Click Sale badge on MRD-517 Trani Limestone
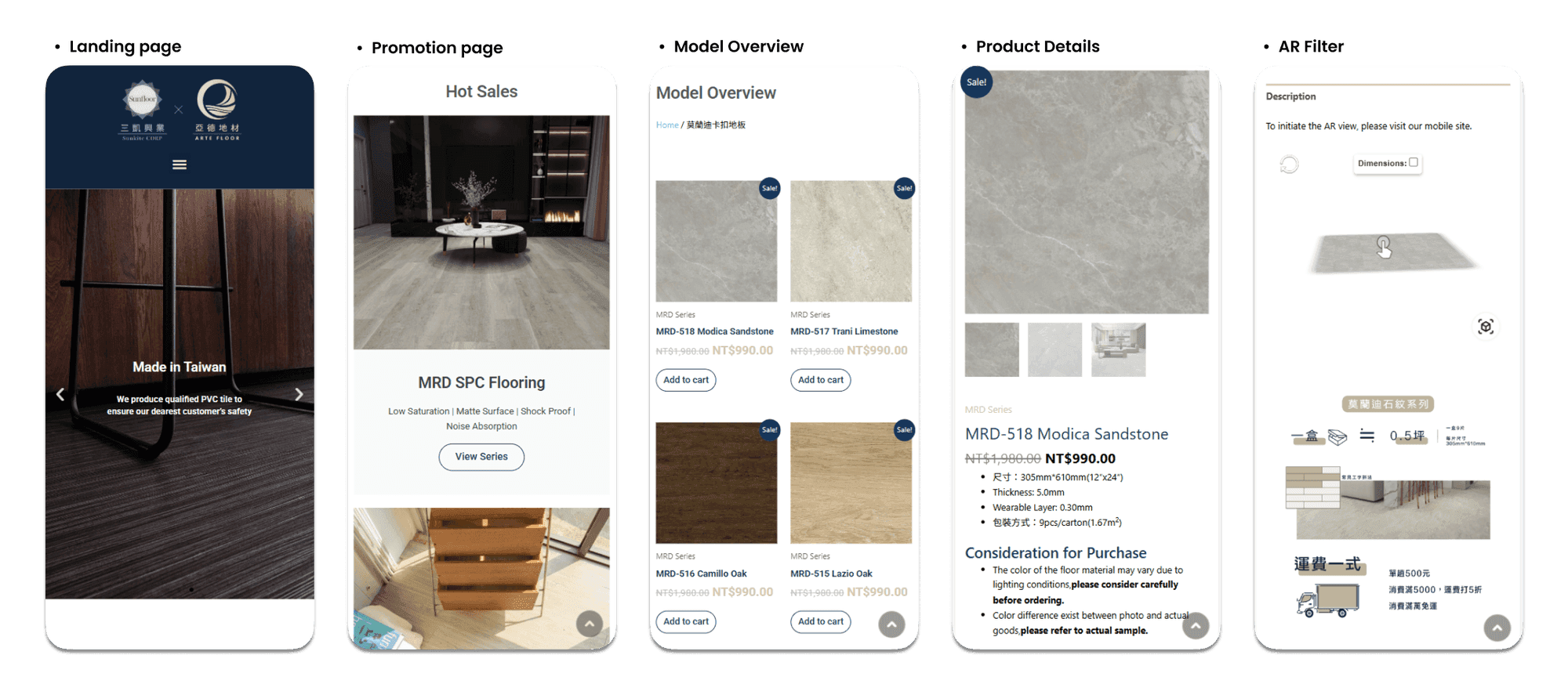This screenshot has height=684, width=1568. coord(905,188)
